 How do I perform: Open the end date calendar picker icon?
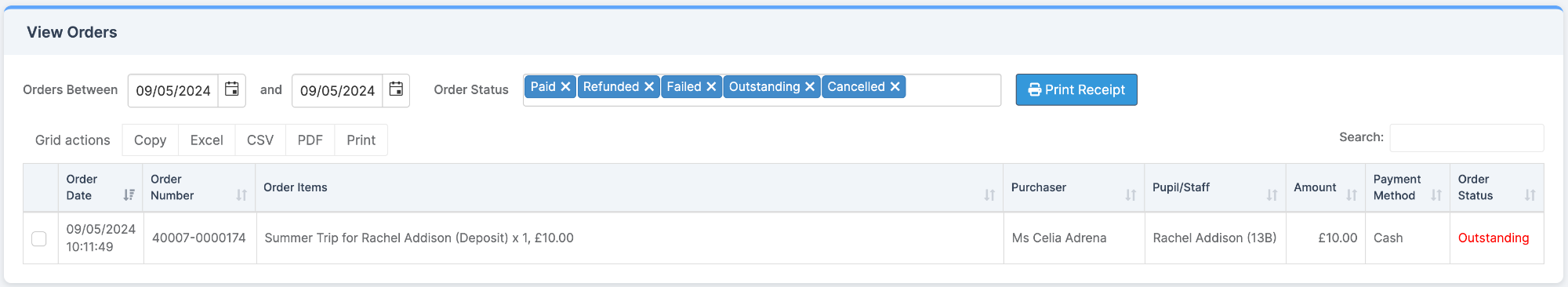click(x=396, y=89)
